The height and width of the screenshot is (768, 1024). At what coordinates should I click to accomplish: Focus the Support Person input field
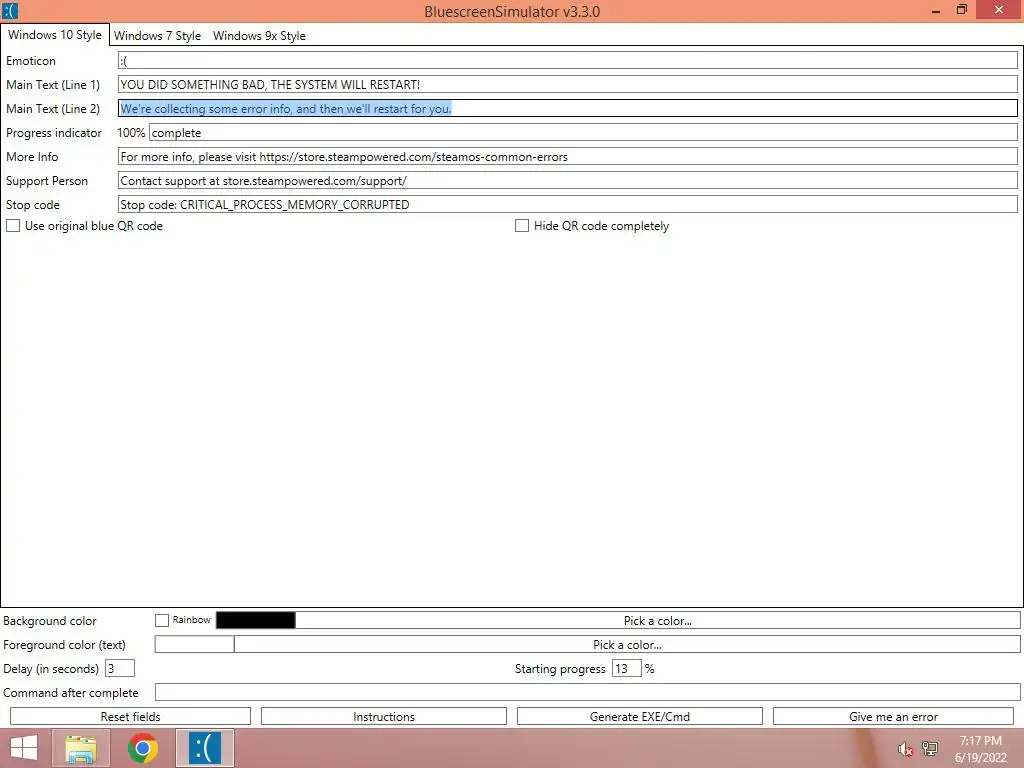pos(568,181)
